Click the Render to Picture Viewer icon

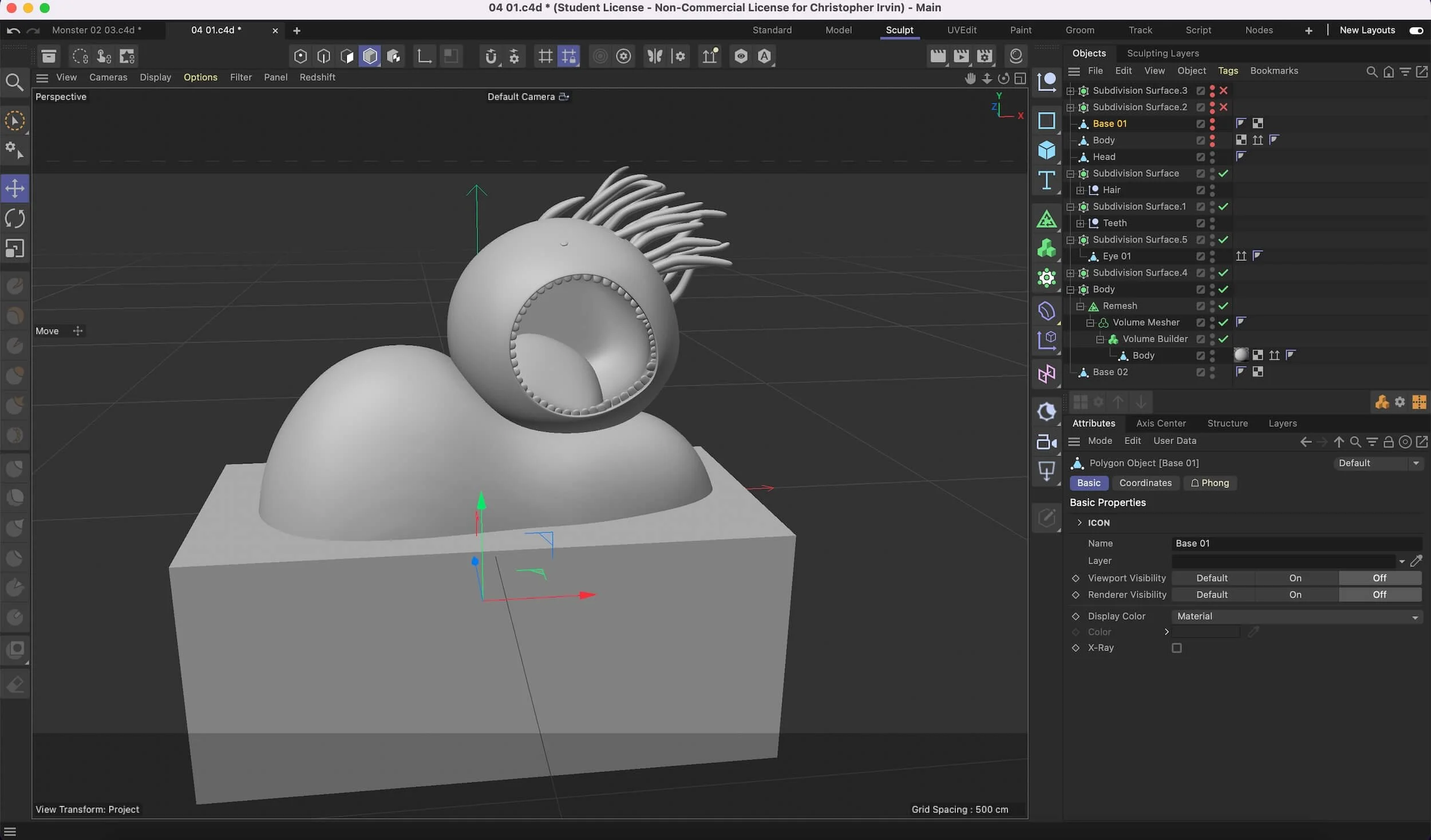click(961, 56)
